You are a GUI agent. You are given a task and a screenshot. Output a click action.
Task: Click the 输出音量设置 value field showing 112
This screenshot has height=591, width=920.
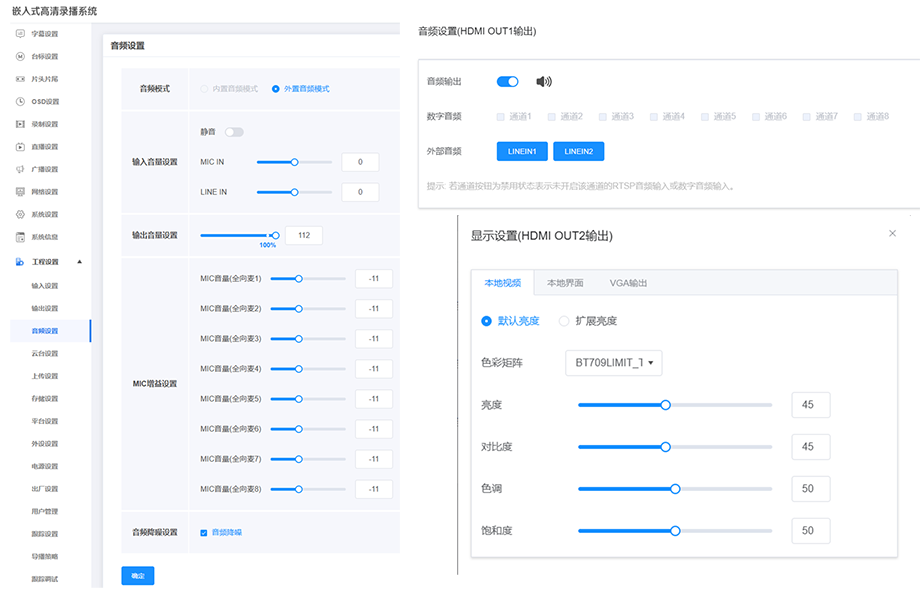(x=304, y=236)
